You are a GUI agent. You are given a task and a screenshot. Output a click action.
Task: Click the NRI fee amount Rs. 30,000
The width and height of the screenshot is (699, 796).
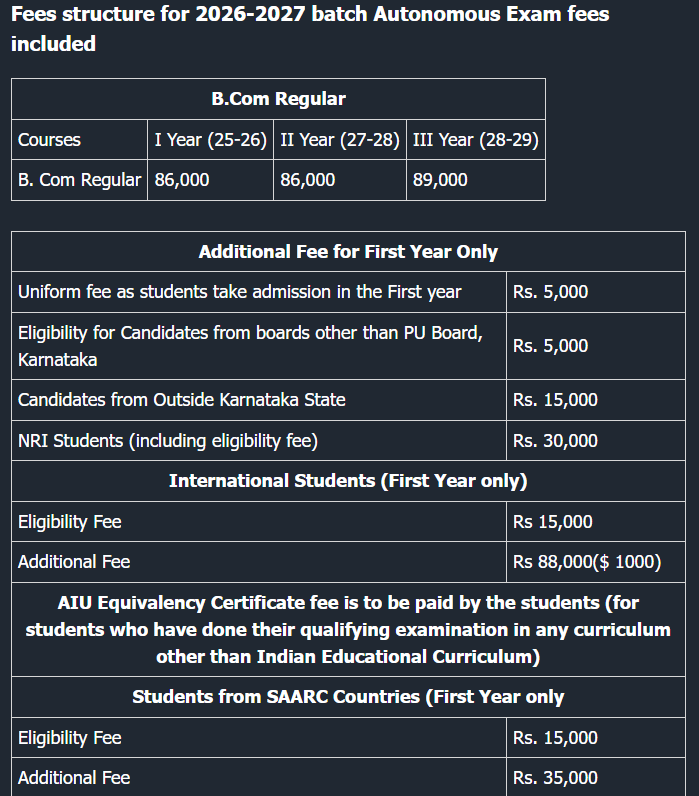555,441
